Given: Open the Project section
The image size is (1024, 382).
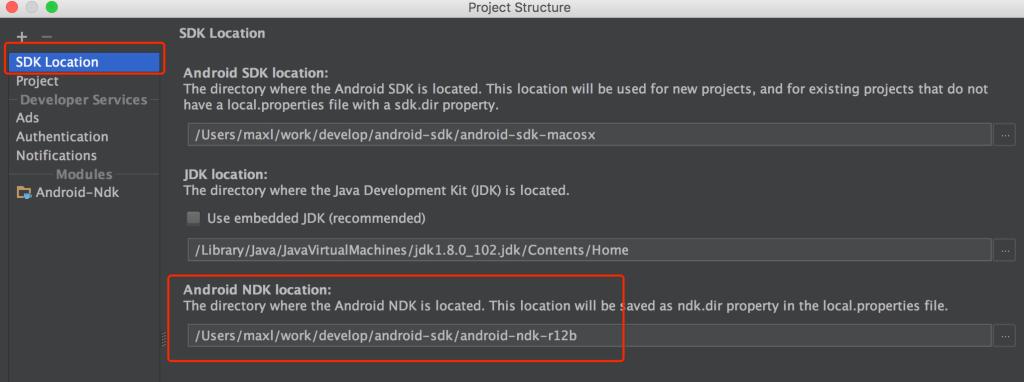Looking at the screenshot, I should coord(37,81).
